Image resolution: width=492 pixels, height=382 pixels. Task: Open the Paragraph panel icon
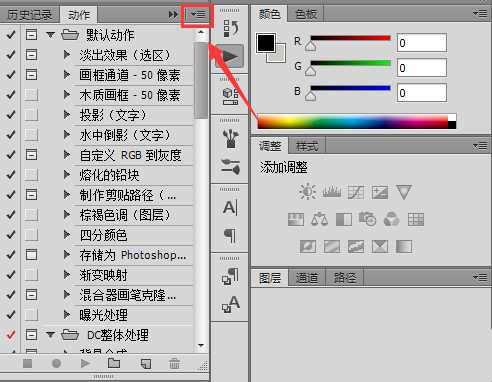click(230, 235)
